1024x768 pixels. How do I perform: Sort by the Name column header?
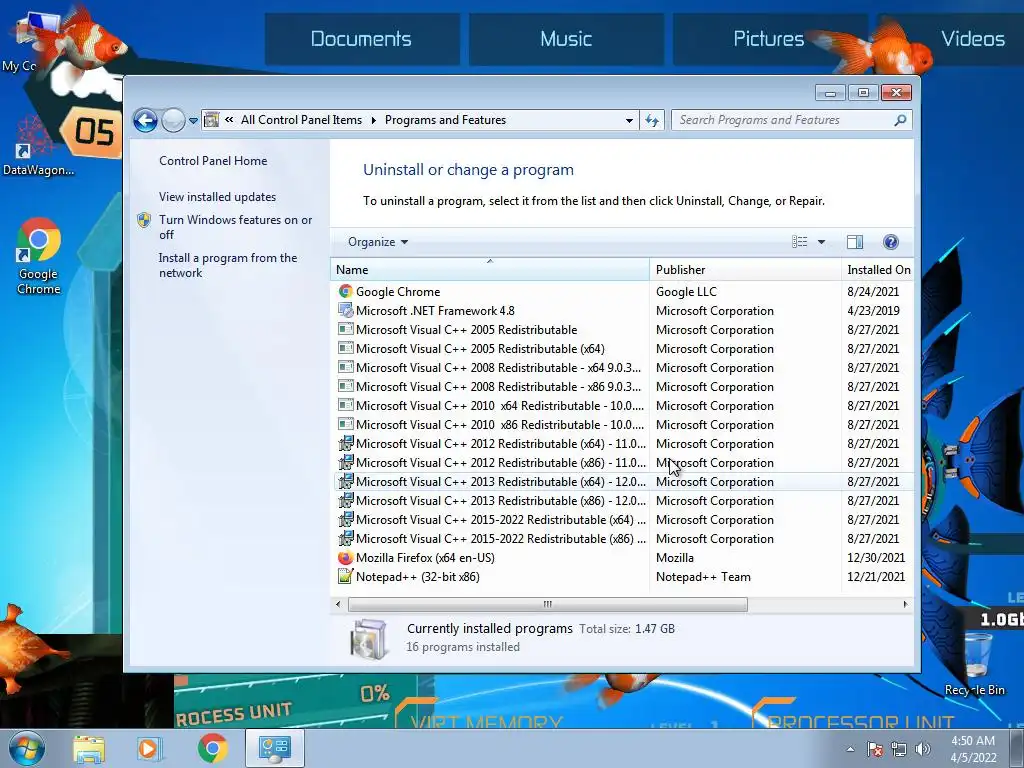[x=489, y=270]
